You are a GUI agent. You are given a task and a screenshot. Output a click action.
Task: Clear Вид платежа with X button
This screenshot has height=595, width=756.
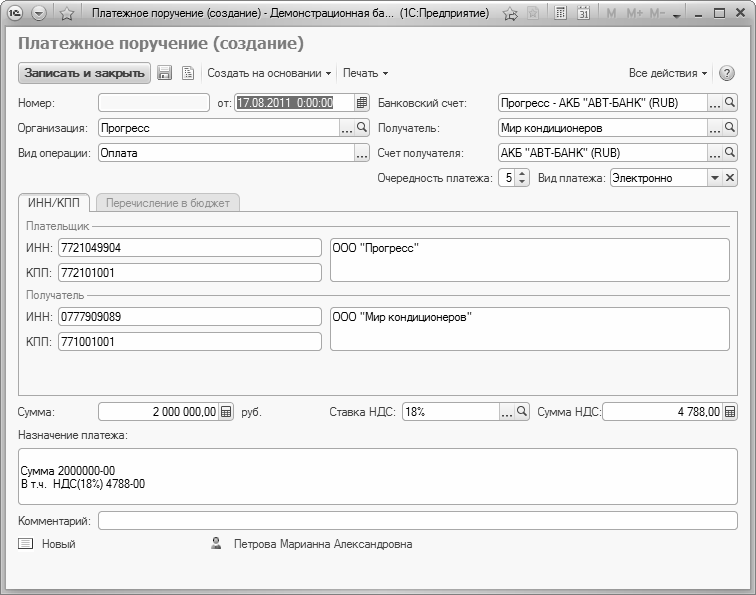730,177
